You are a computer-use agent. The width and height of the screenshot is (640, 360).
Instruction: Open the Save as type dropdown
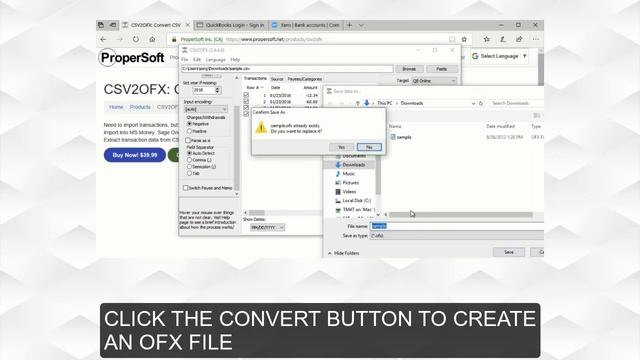click(457, 236)
